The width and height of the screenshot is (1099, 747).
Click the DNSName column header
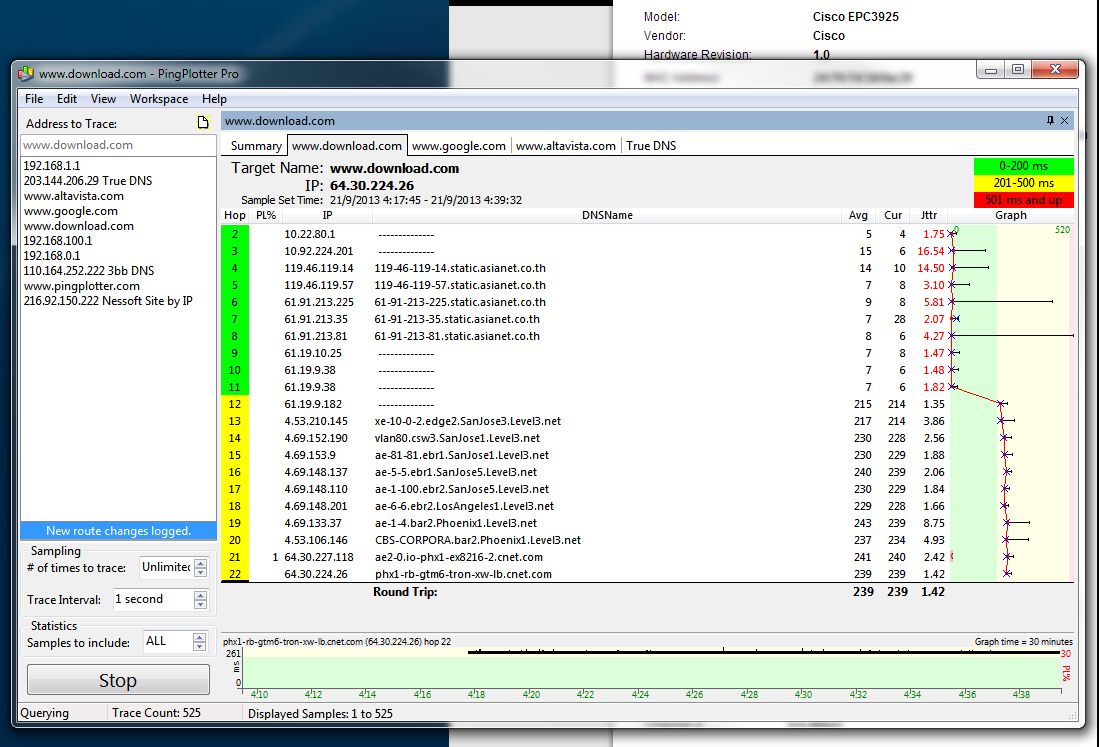(607, 215)
